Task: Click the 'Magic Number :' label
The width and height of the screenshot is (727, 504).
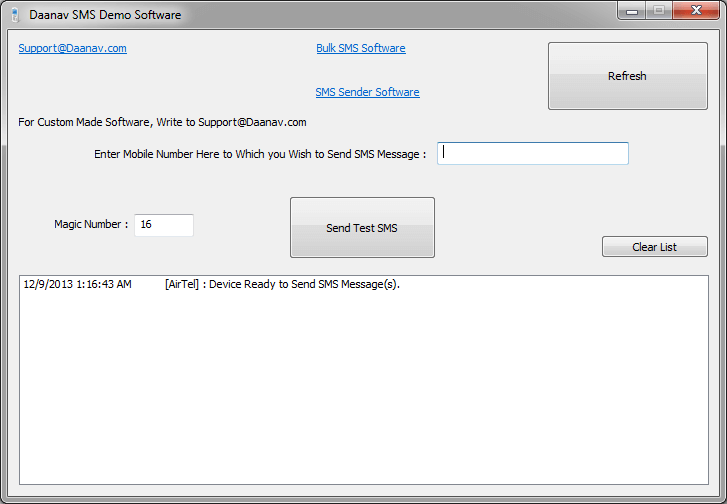Action: 91,224
